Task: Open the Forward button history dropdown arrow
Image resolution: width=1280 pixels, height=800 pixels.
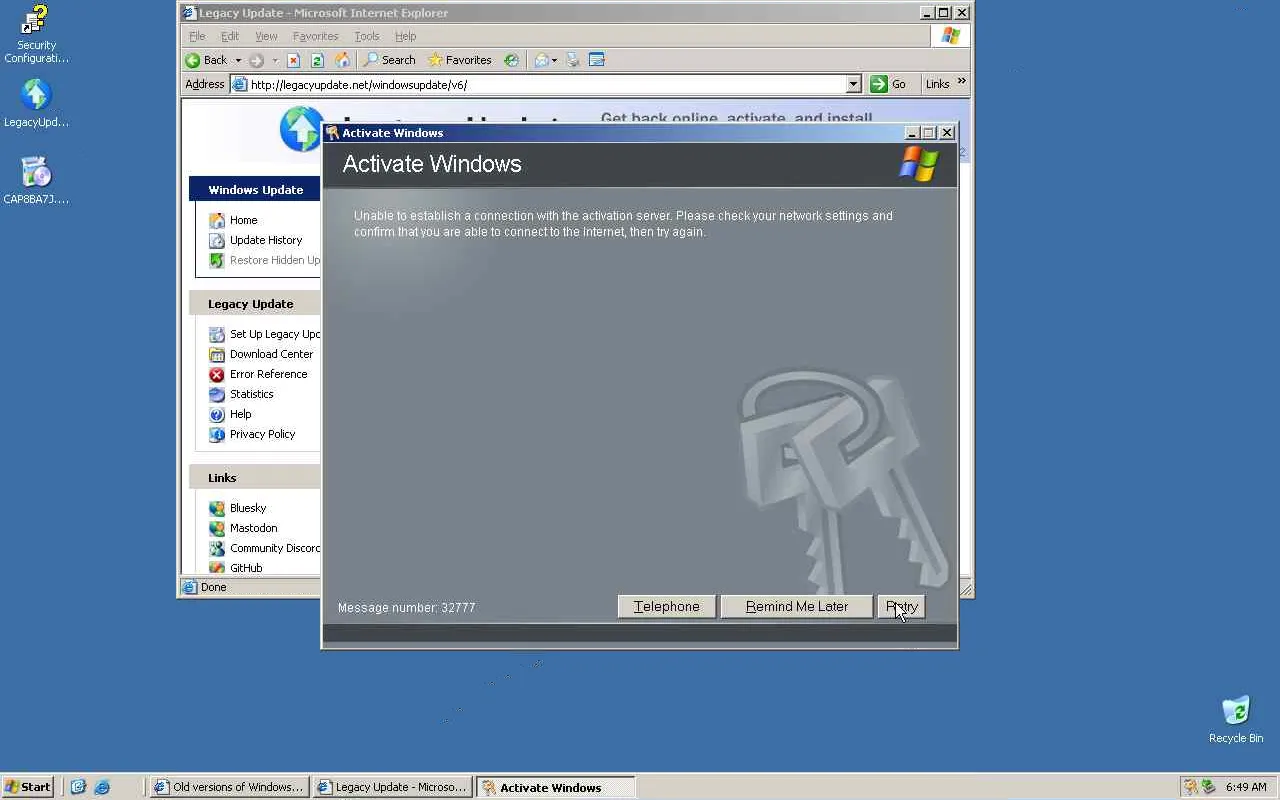Action: coord(275,60)
